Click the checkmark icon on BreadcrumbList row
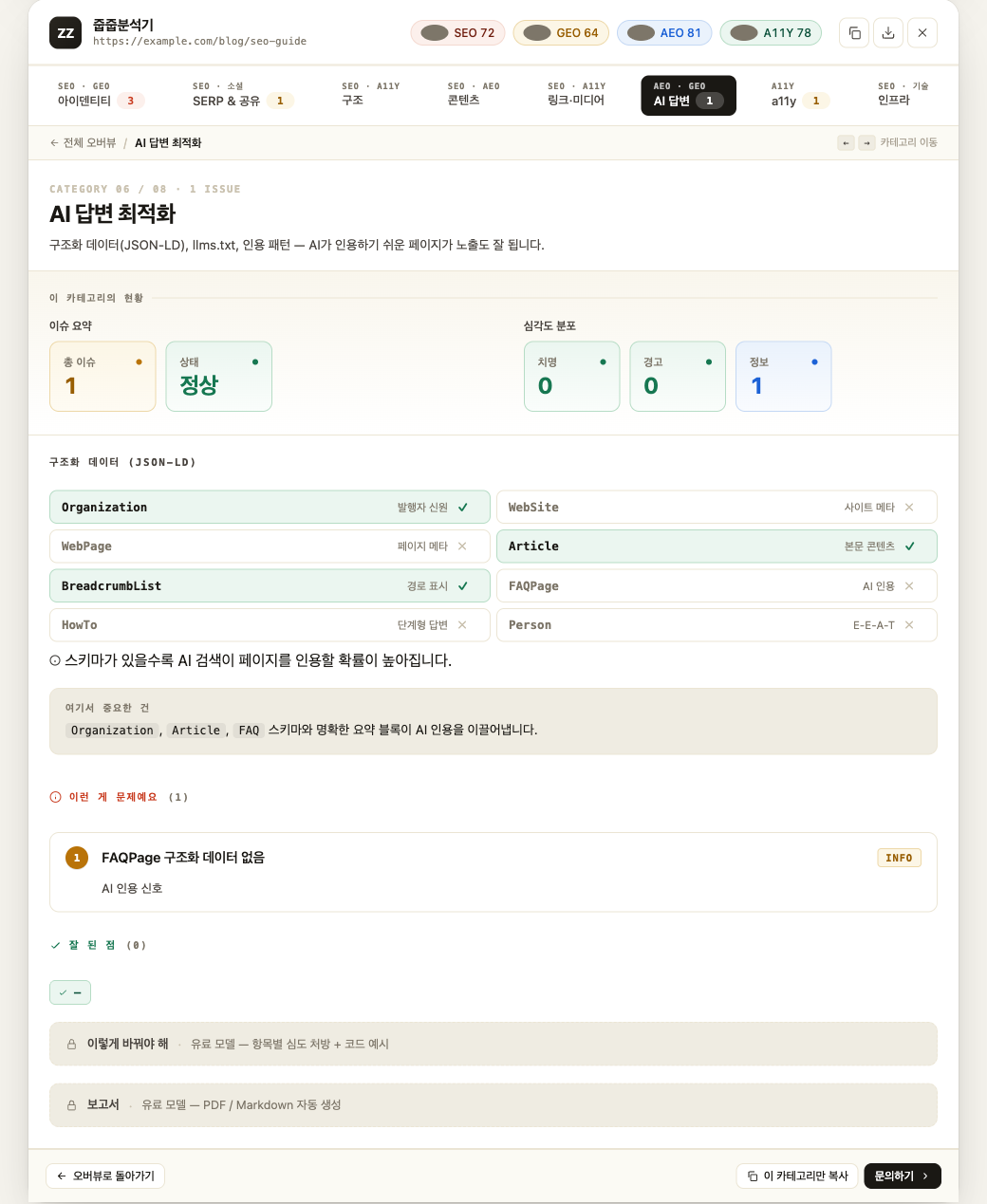 pos(463,586)
